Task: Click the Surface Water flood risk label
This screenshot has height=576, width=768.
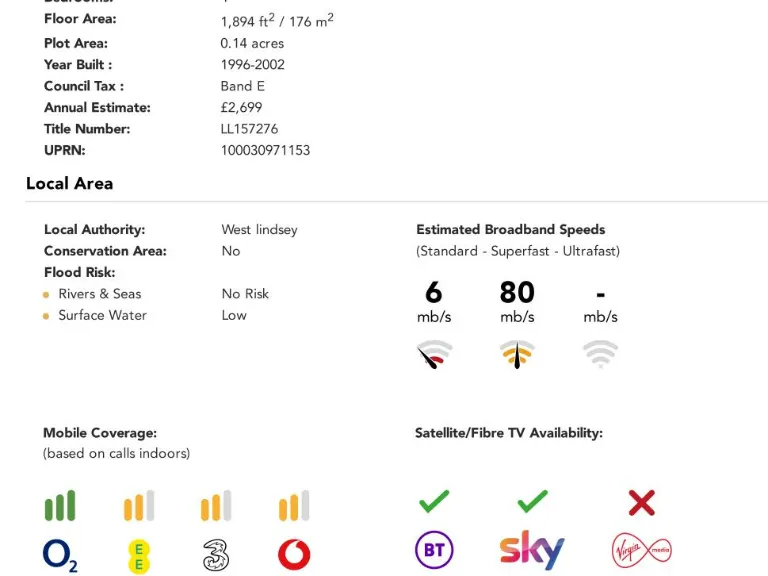Action: 102,315
